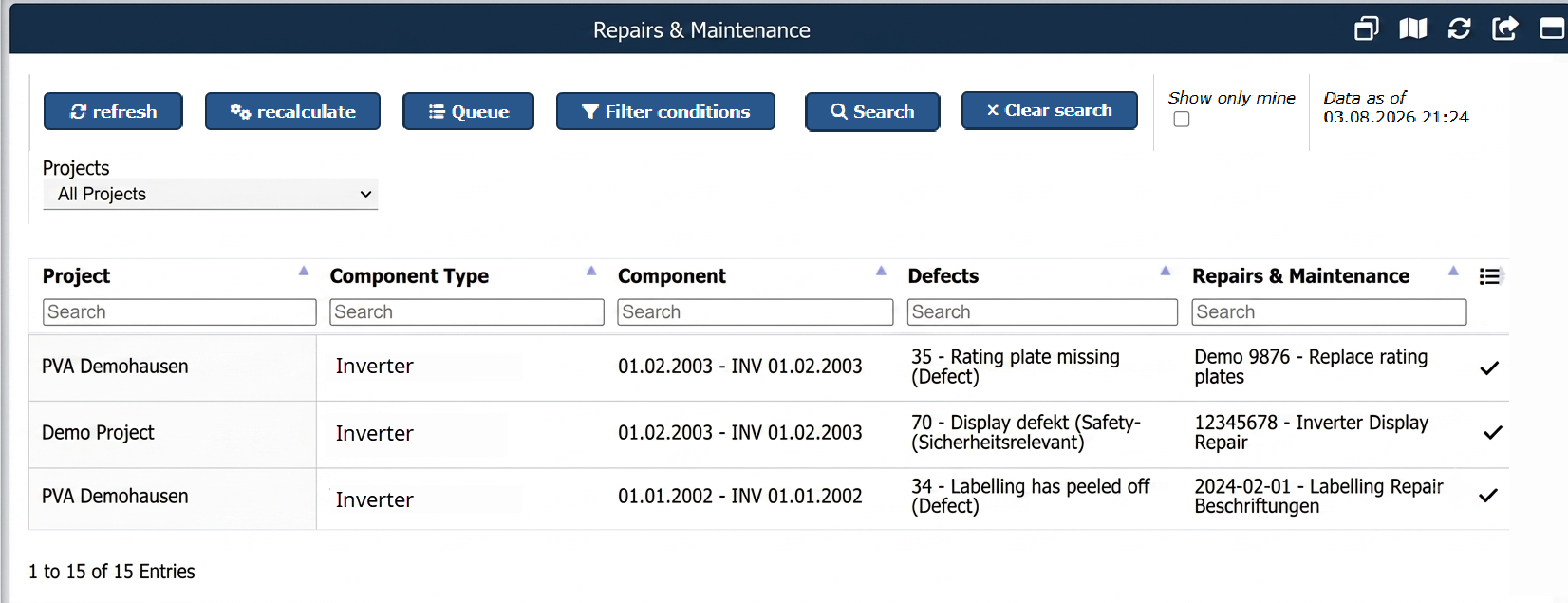The width and height of the screenshot is (1568, 603).
Task: Toggle the Show only mine checkbox
Action: tap(1182, 119)
